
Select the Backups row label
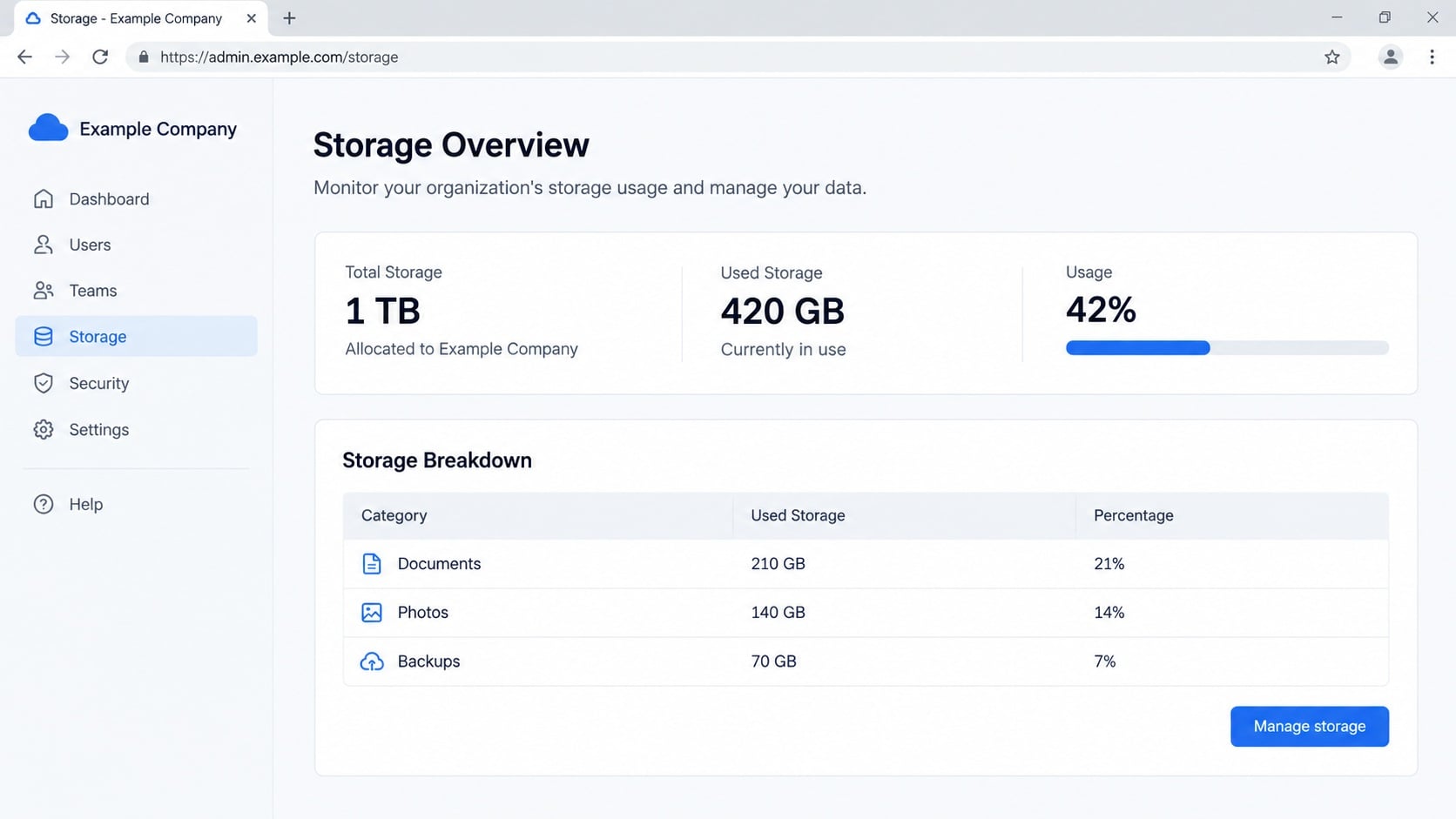coord(428,661)
